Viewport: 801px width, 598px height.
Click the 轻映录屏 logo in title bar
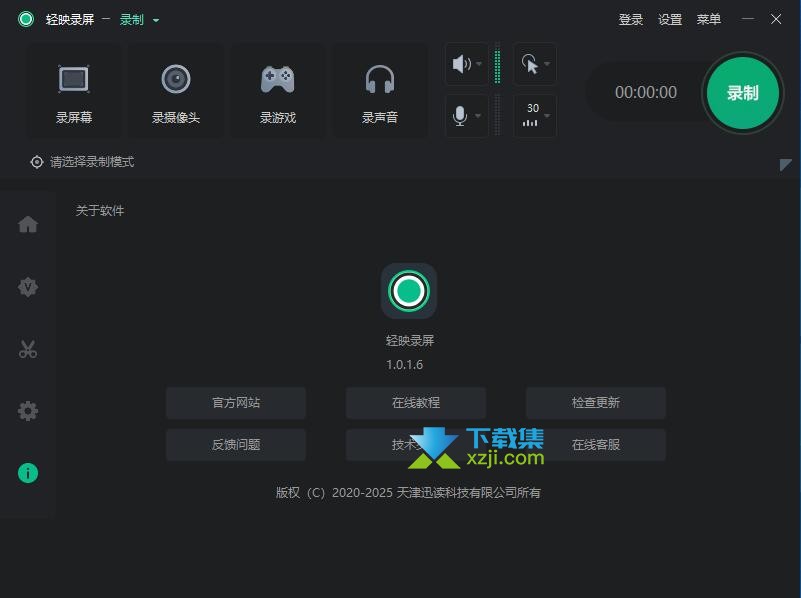[x=26, y=19]
